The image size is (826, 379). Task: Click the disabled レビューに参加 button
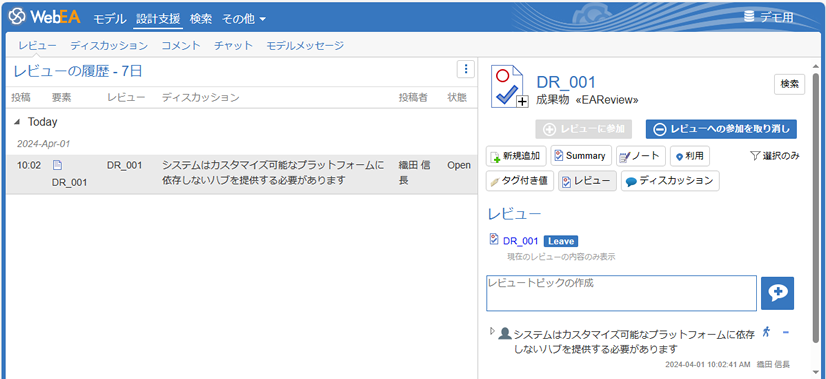point(583,129)
